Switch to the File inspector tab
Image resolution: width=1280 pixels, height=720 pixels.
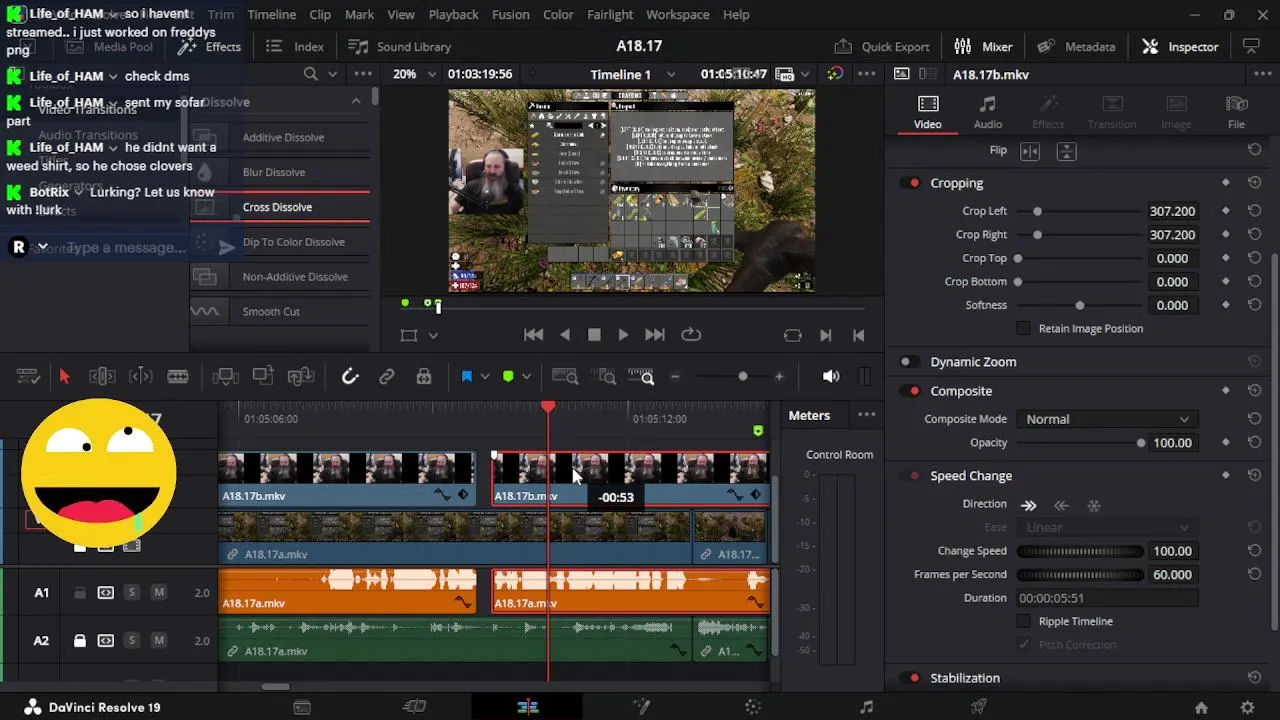coord(1237,112)
